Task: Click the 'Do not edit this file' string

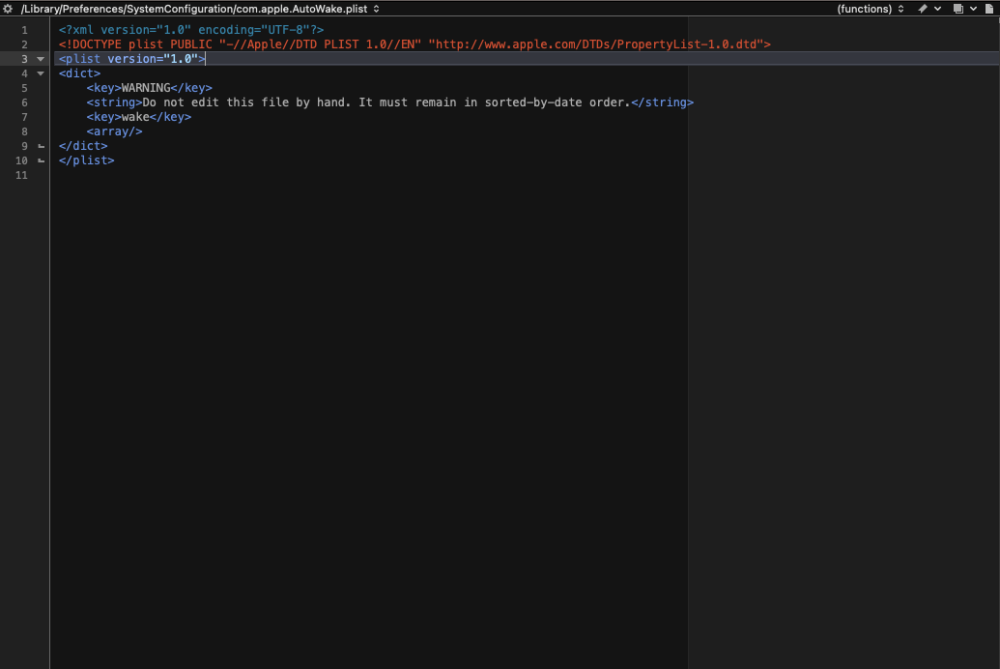Action: pyautogui.click(x=386, y=103)
